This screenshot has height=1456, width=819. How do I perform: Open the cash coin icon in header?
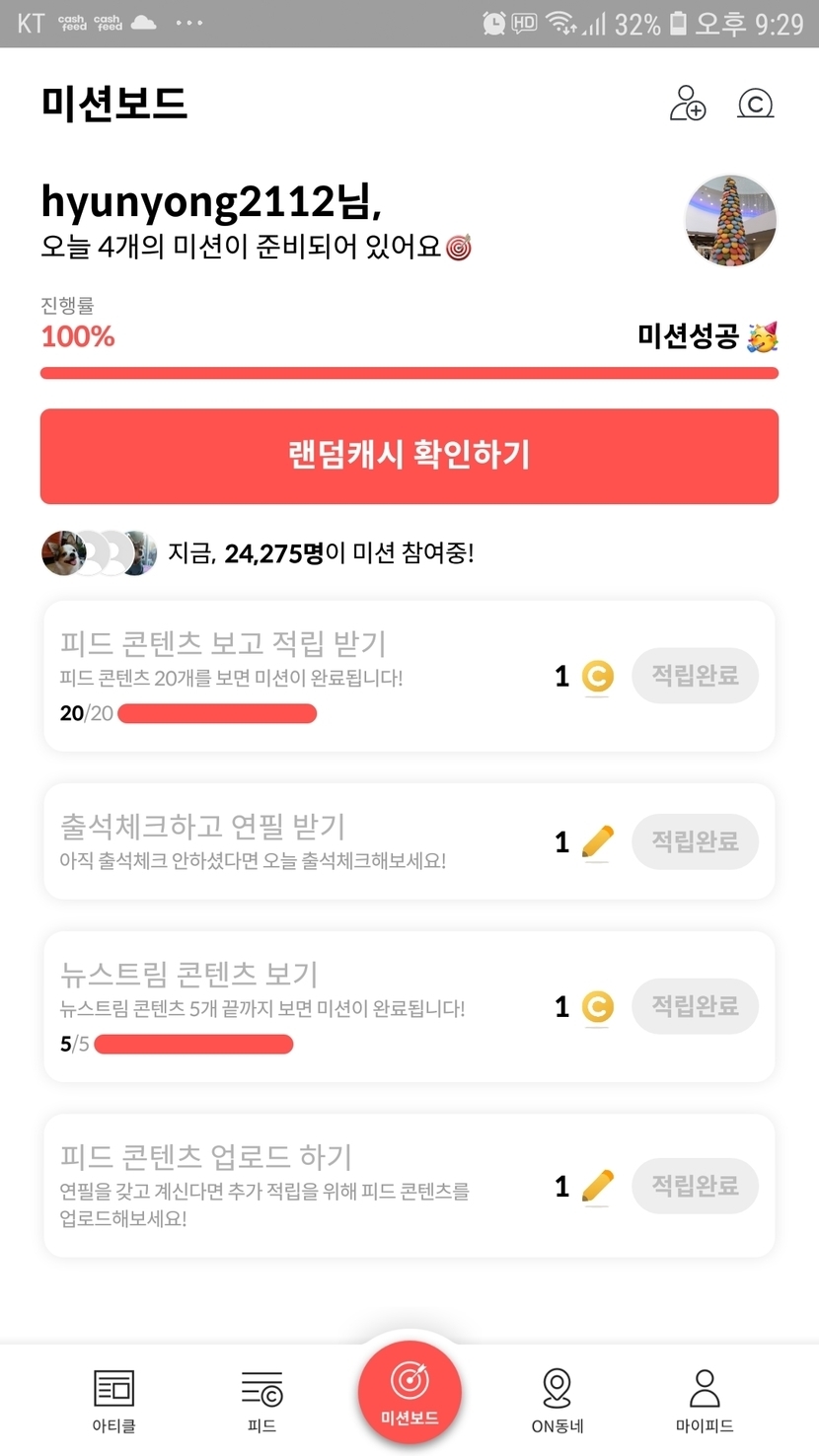(756, 104)
